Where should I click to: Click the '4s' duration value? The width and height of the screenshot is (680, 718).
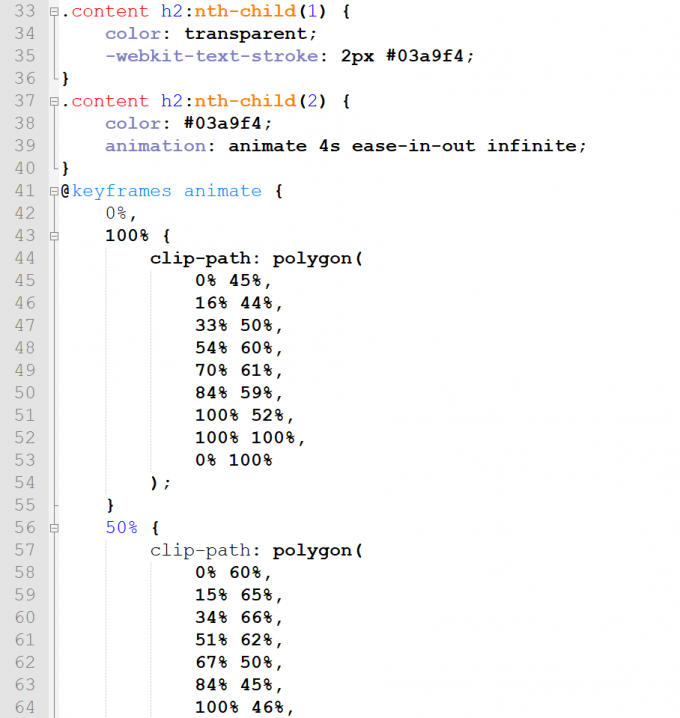click(330, 146)
